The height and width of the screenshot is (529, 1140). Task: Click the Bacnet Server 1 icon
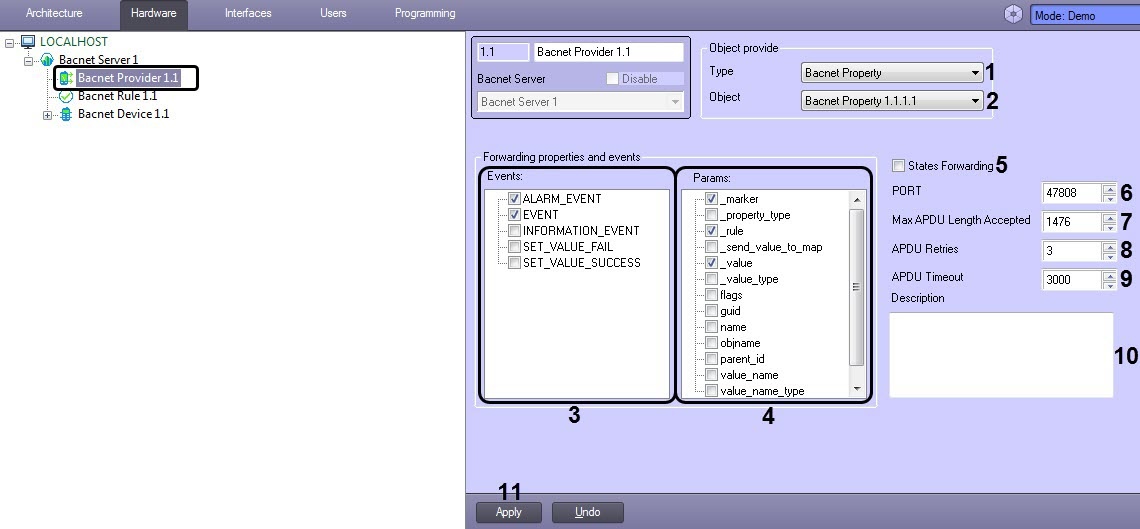47,60
